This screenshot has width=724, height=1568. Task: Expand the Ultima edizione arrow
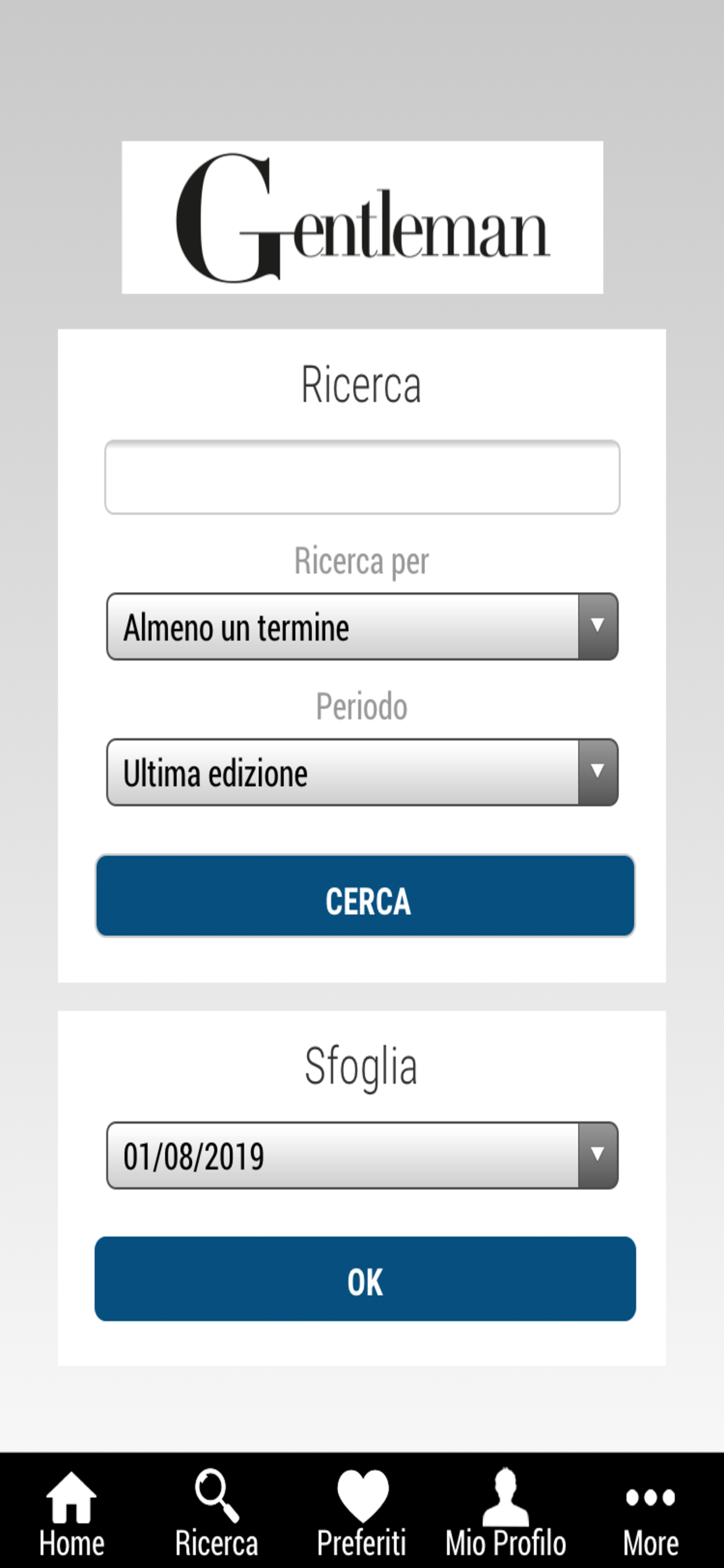[x=598, y=772]
